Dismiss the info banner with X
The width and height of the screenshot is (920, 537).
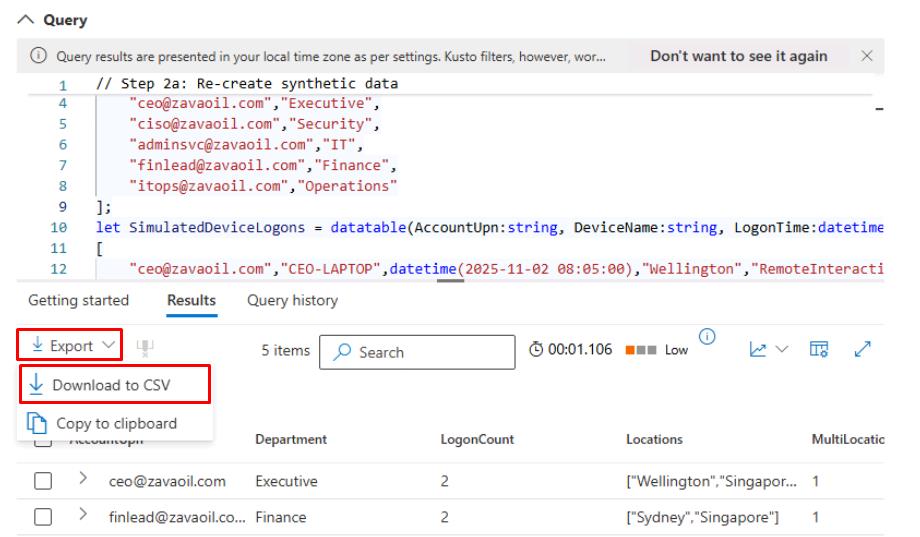click(x=867, y=56)
